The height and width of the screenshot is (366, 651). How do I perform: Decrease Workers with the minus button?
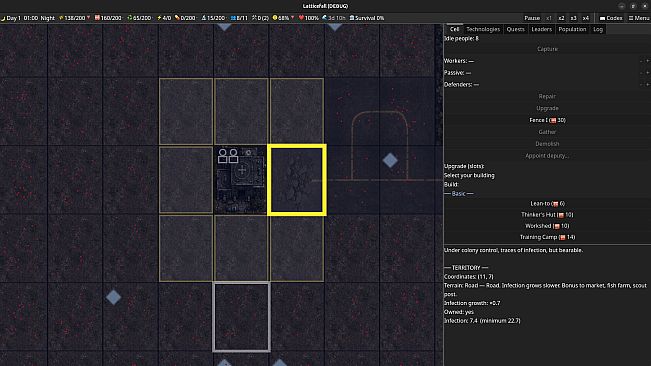click(641, 61)
